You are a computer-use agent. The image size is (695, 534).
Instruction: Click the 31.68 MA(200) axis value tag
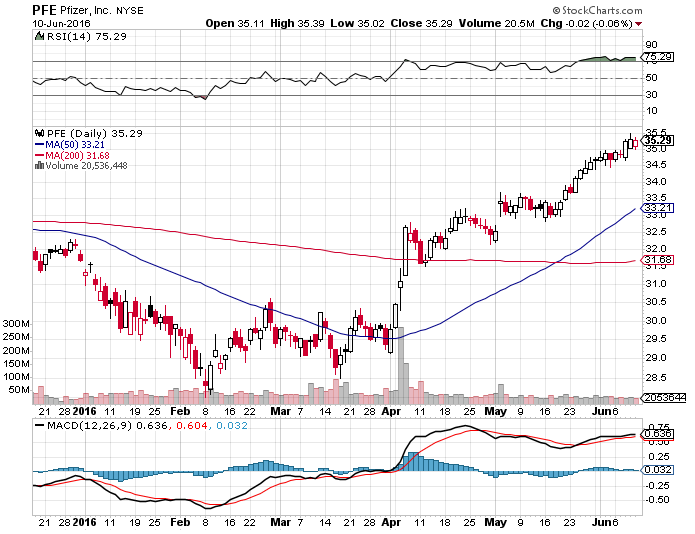658,260
